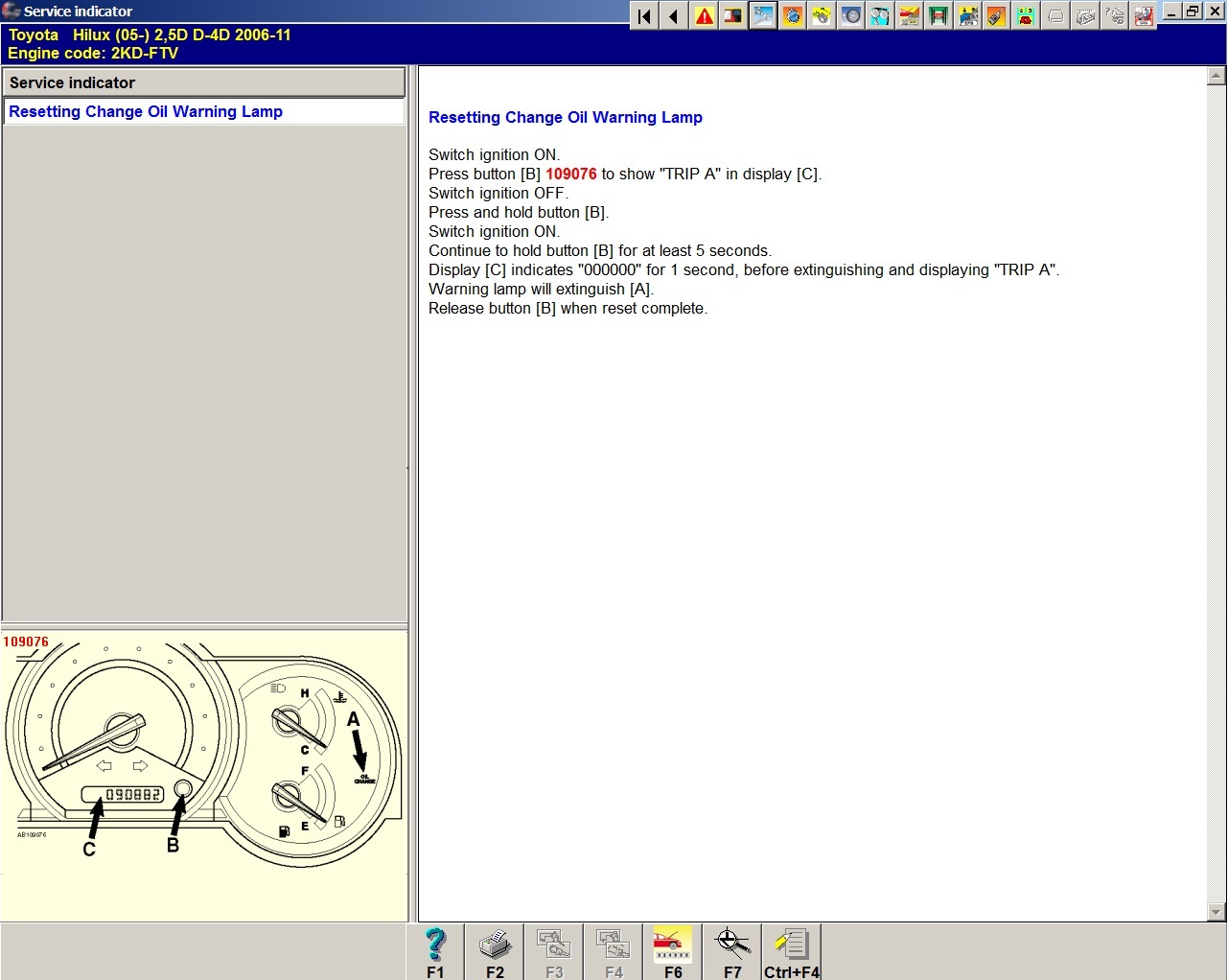Click the scrollbar up arrow

pyautogui.click(x=1216, y=76)
